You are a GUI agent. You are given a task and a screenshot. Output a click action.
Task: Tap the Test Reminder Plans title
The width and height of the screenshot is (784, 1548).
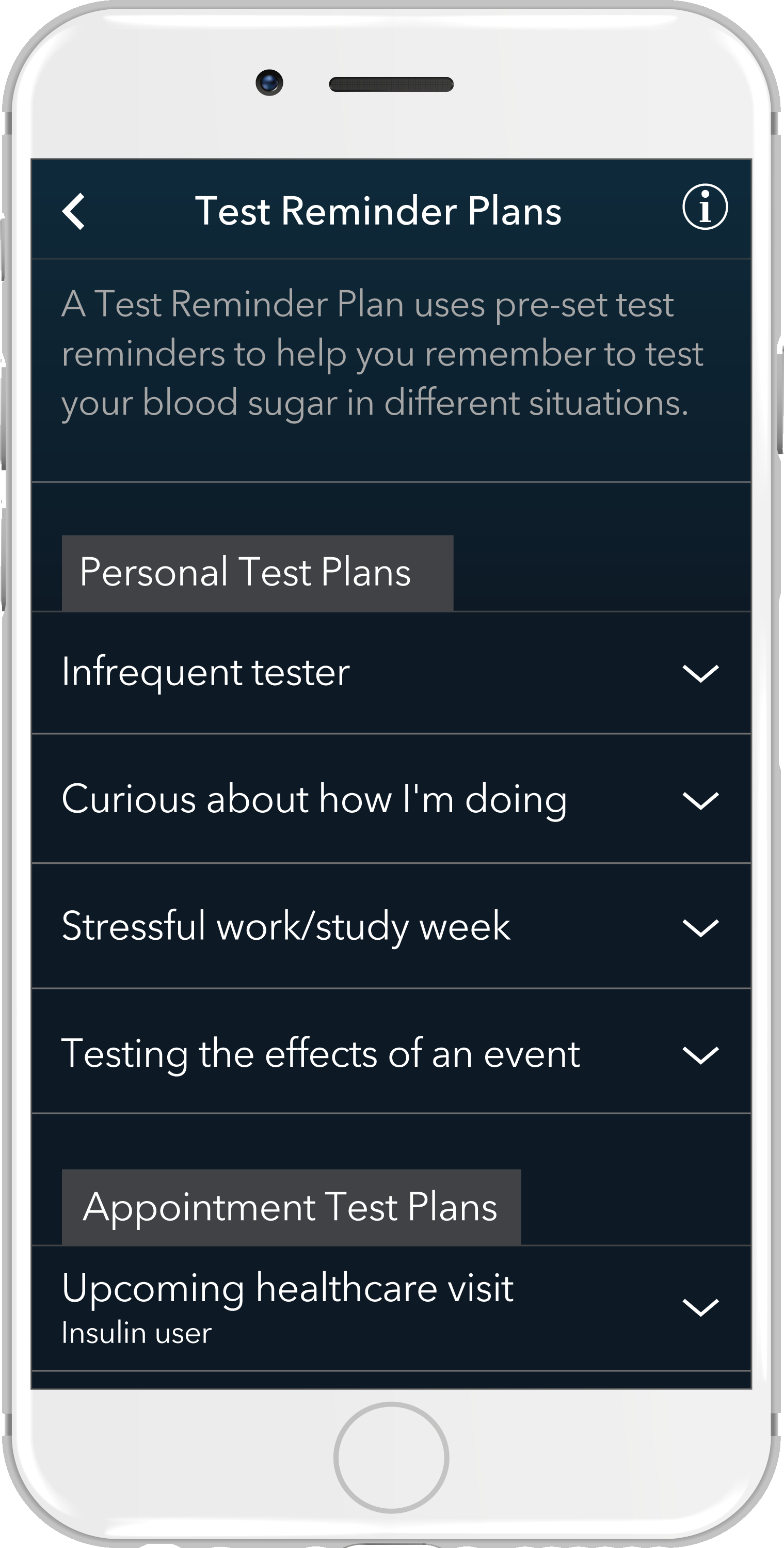click(380, 210)
